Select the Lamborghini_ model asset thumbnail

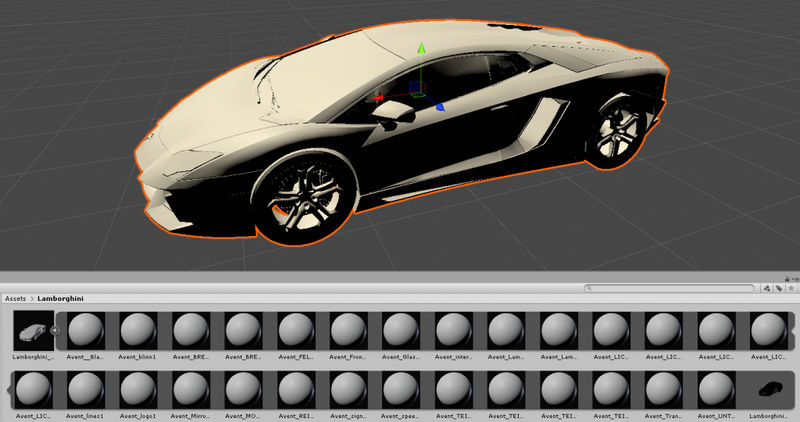pos(33,331)
